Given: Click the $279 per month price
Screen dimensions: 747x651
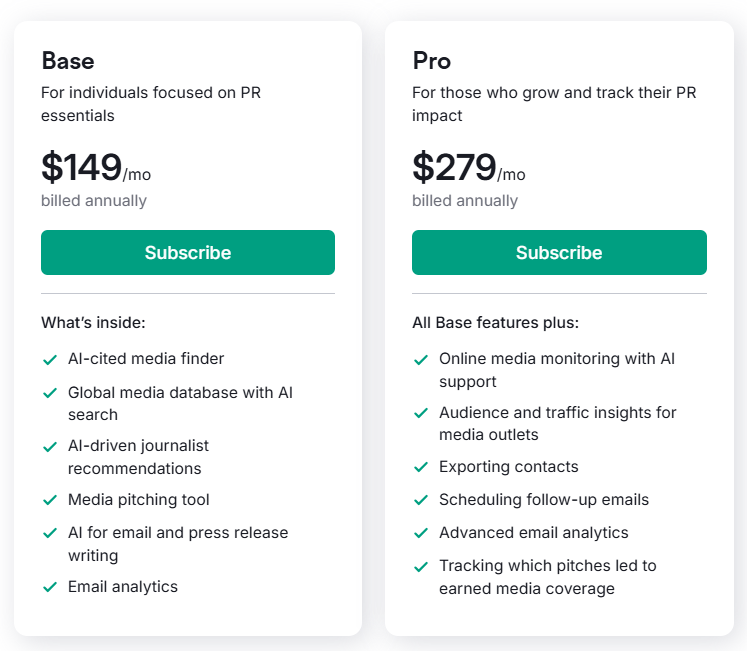Looking at the screenshot, I should [467, 168].
